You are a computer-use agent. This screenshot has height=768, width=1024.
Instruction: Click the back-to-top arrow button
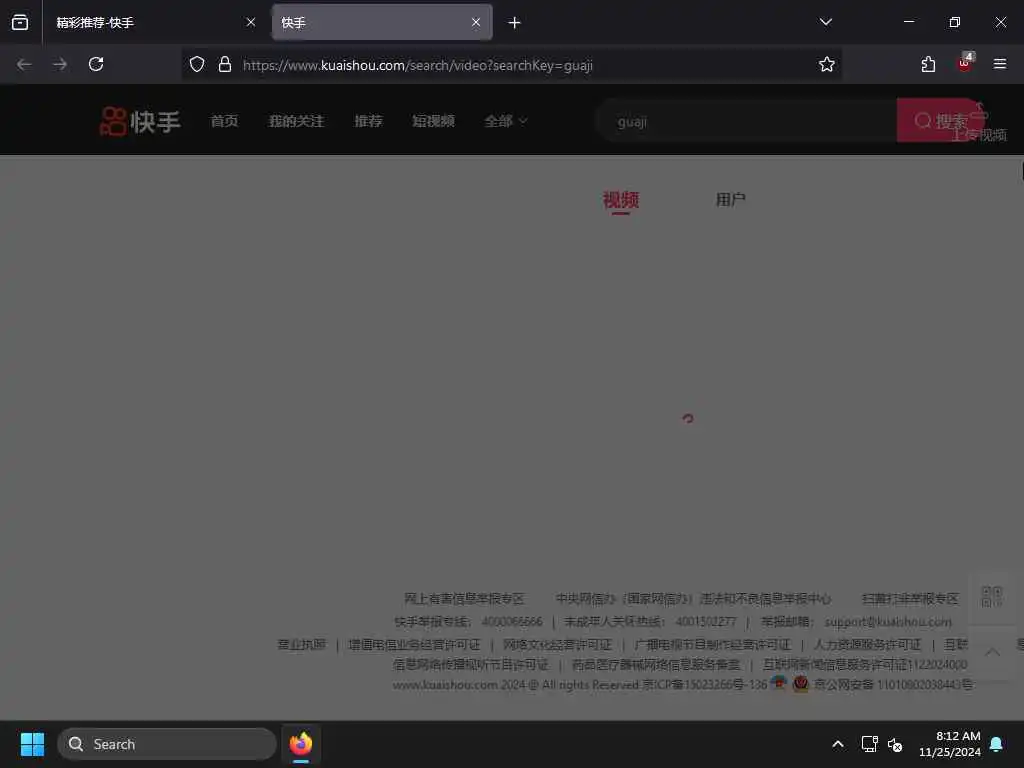point(992,652)
